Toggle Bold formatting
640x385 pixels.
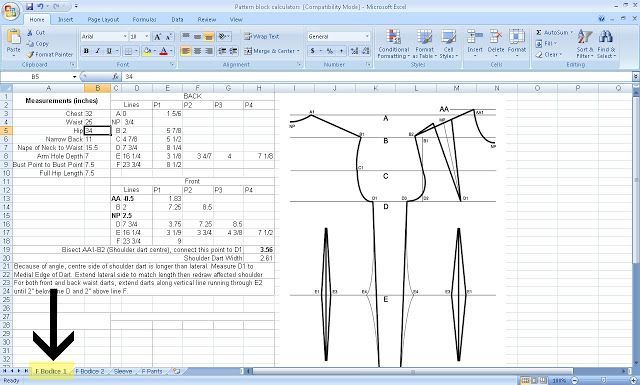tap(86, 51)
